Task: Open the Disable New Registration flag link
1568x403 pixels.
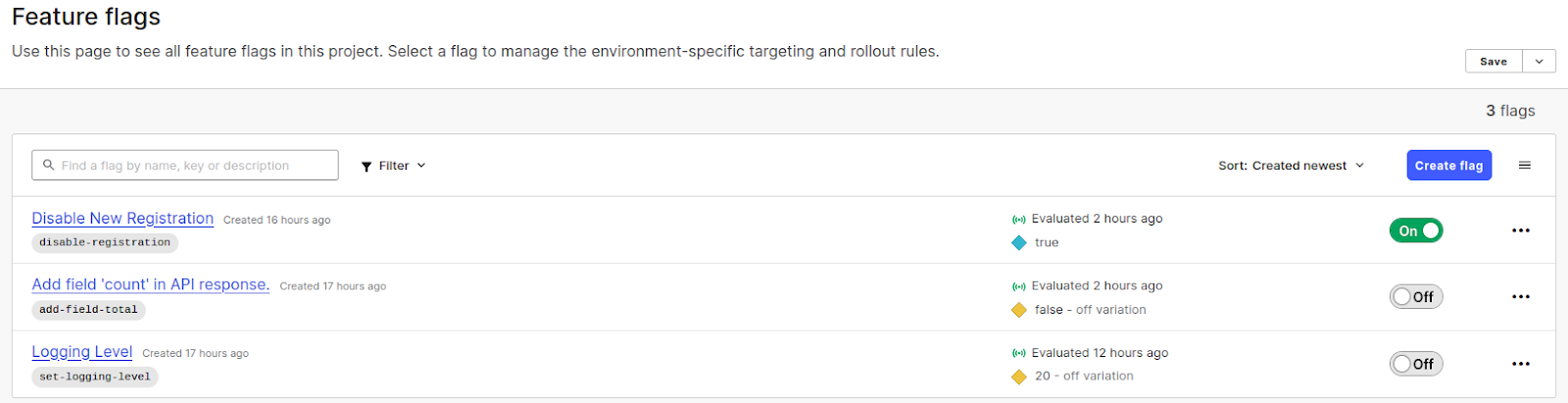Action: tap(122, 219)
